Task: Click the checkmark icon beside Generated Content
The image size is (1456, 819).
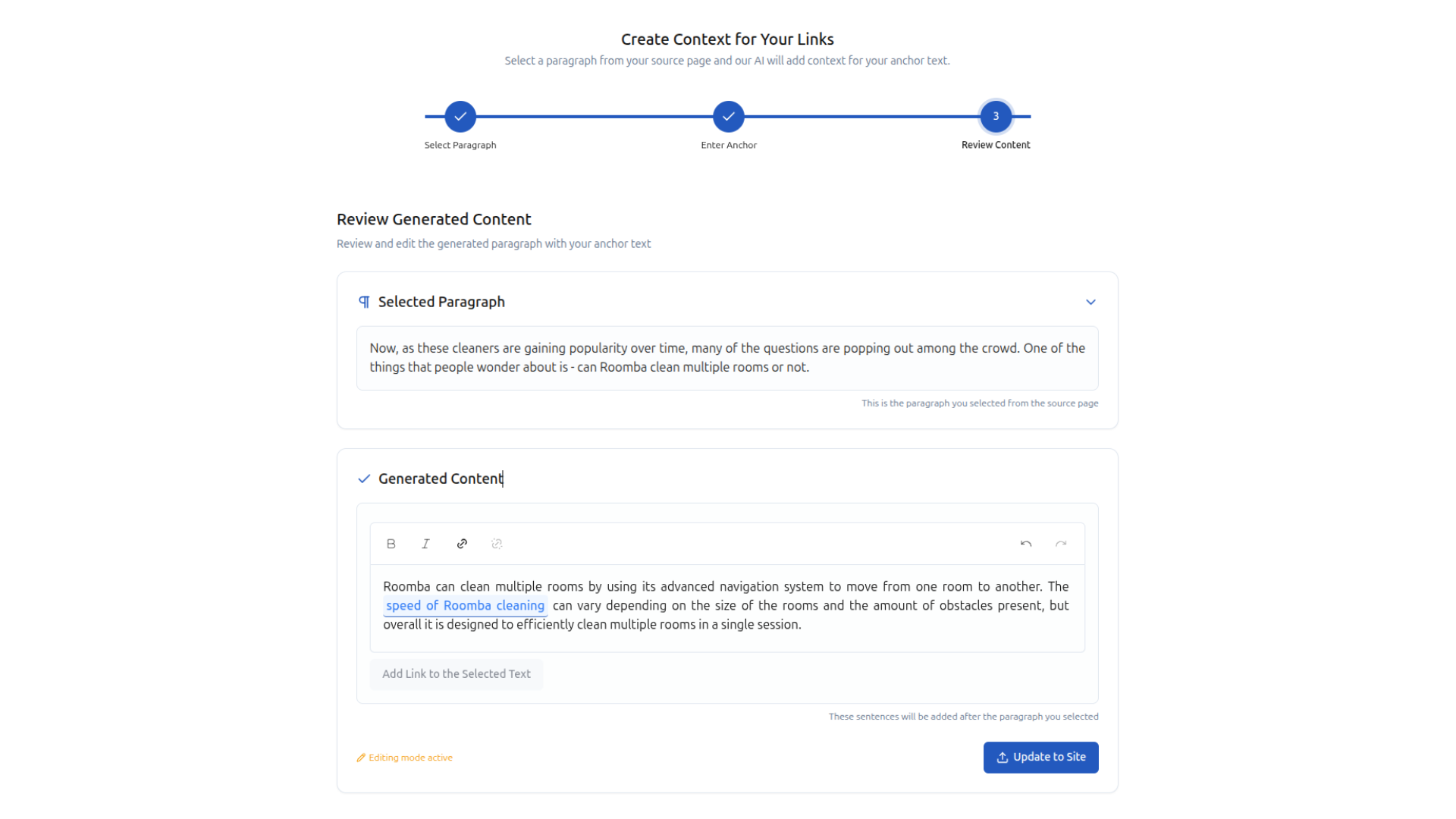Action: (364, 479)
